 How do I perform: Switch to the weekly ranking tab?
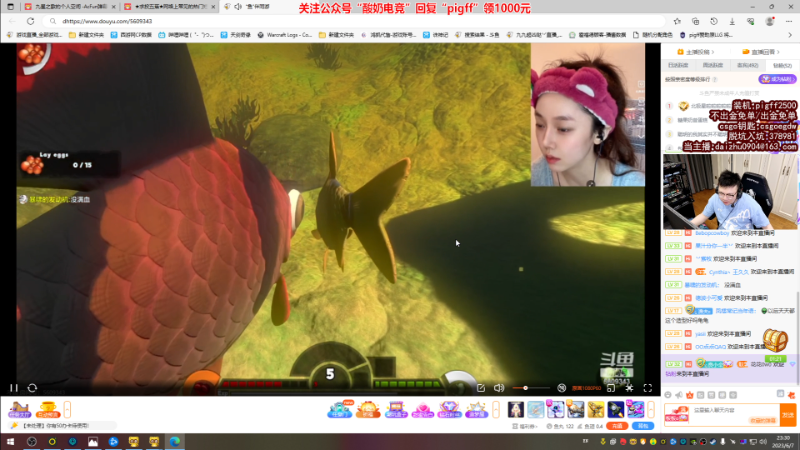point(713,65)
